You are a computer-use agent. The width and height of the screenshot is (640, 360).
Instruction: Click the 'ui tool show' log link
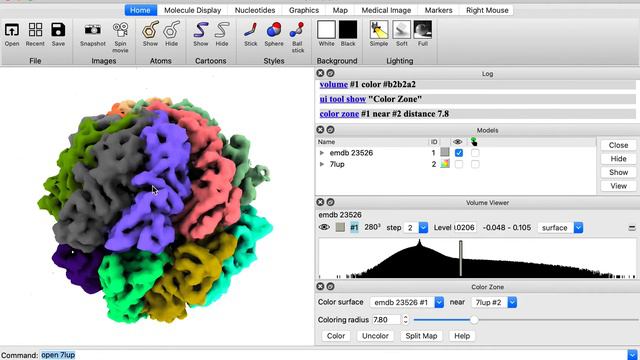pos(342,99)
